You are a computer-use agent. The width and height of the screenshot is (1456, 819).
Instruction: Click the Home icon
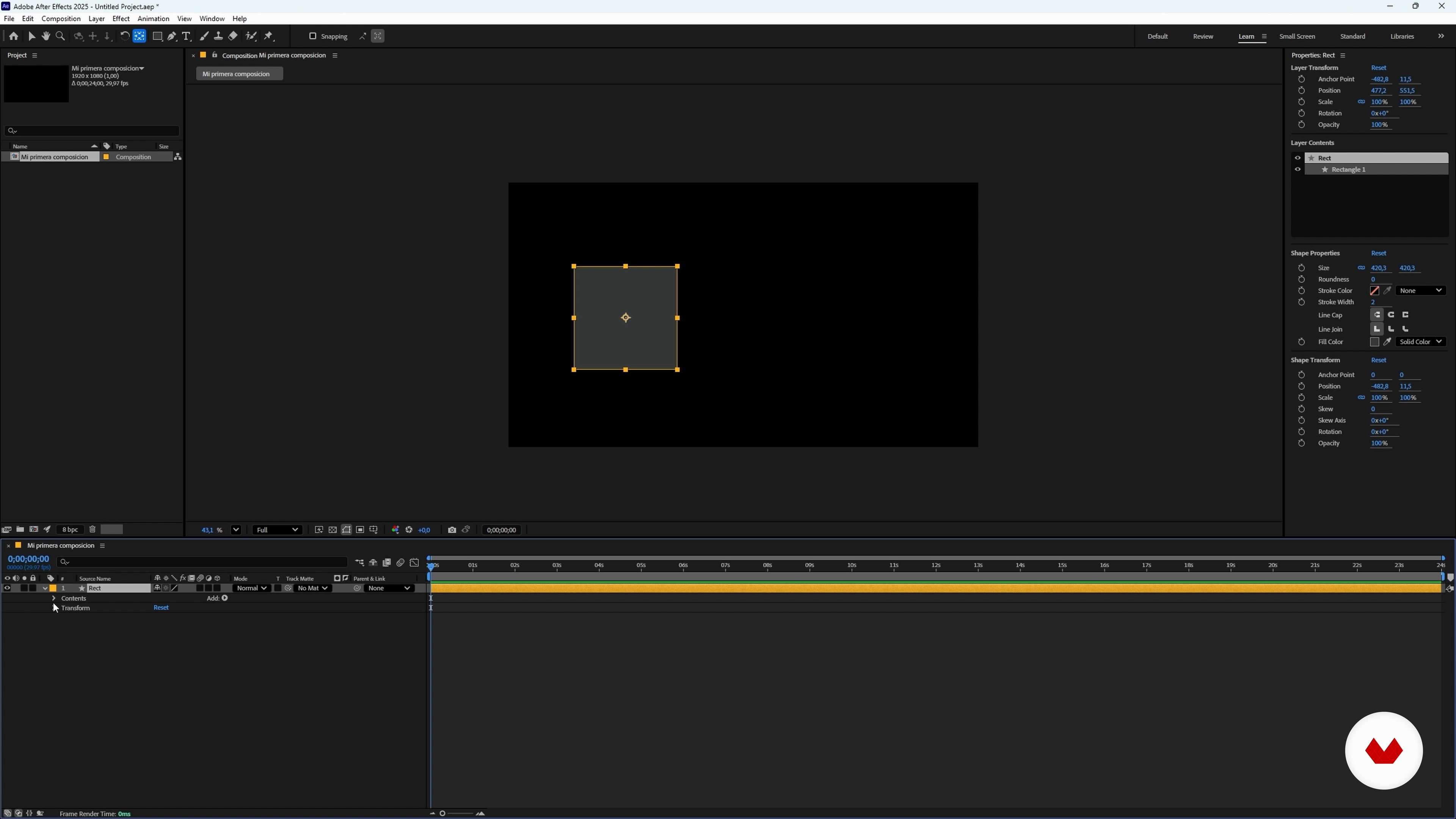click(x=14, y=36)
